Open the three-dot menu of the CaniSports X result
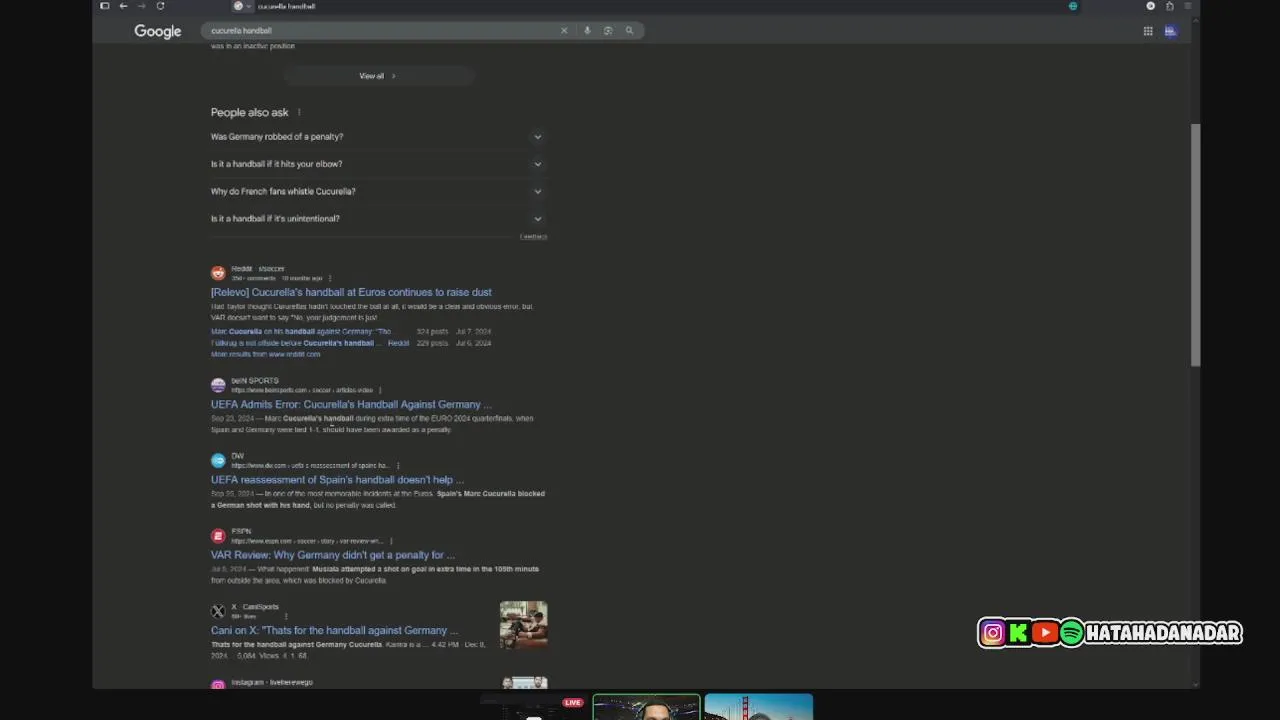This screenshot has height=720, width=1280. [x=286, y=616]
